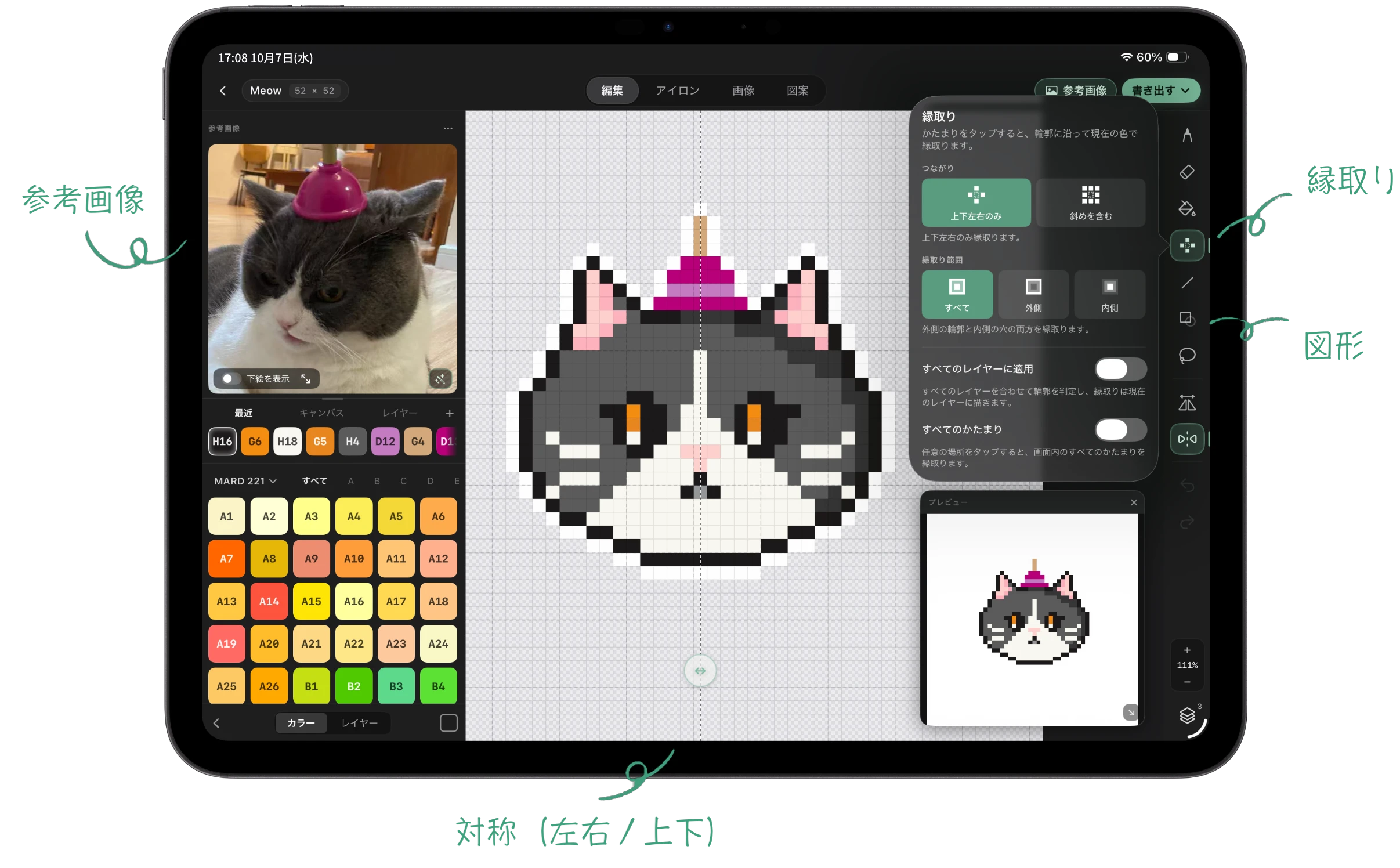Switch to the 画像 tab
This screenshot has width=1400, height=868.
click(743, 91)
